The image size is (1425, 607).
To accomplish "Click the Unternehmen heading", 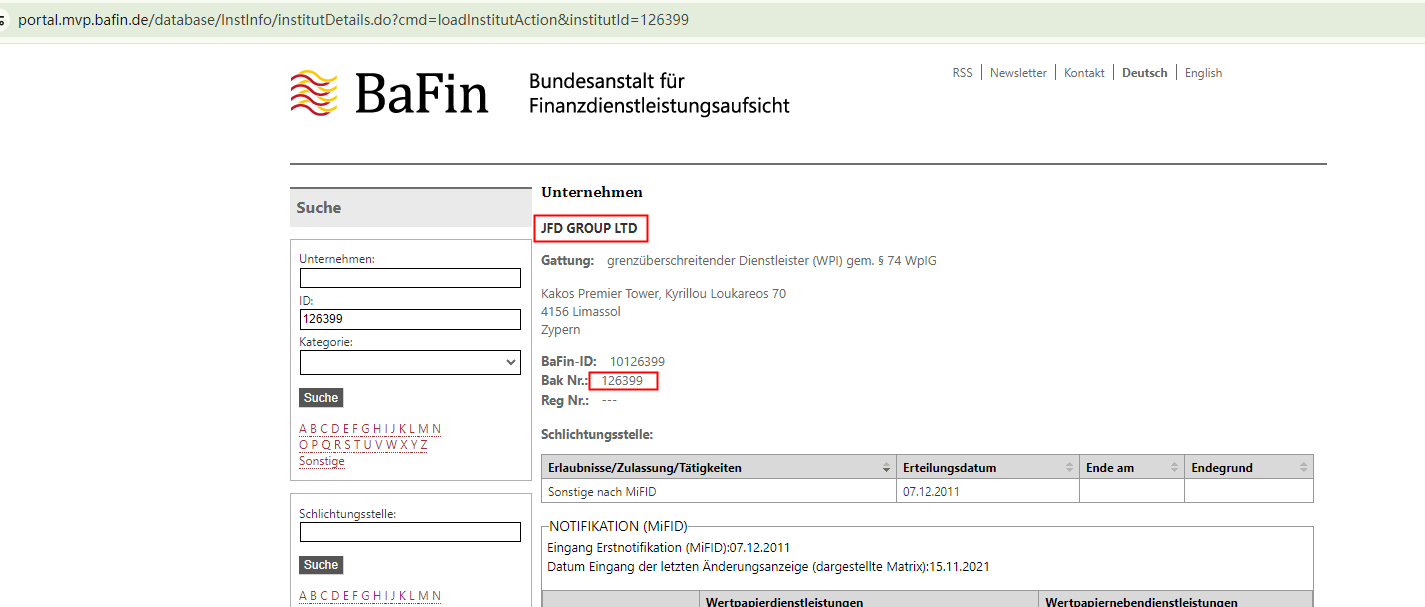I will click(x=592, y=192).
